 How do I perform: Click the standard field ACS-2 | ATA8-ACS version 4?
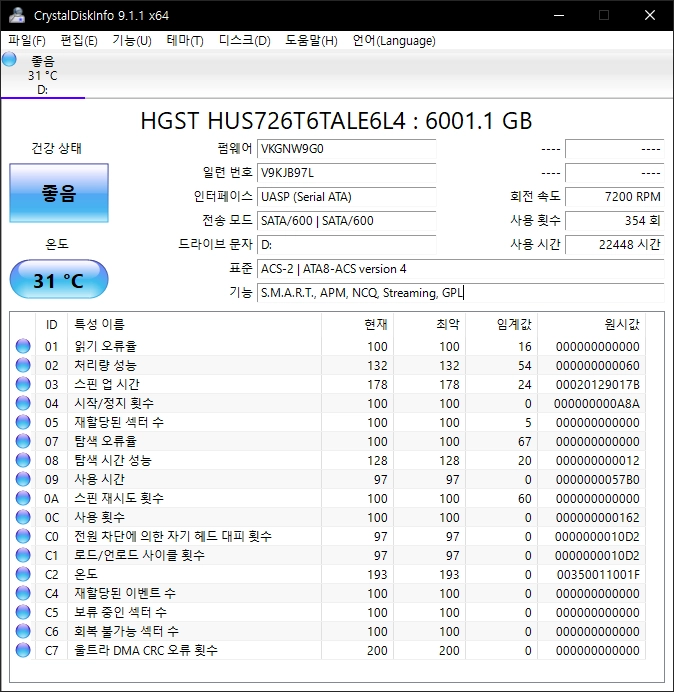tap(460, 268)
